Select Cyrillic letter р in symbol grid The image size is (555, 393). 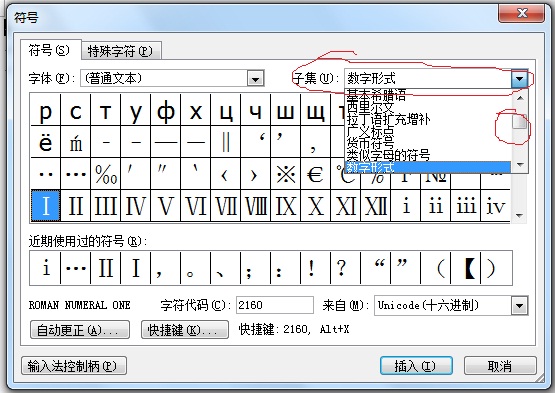[46, 110]
